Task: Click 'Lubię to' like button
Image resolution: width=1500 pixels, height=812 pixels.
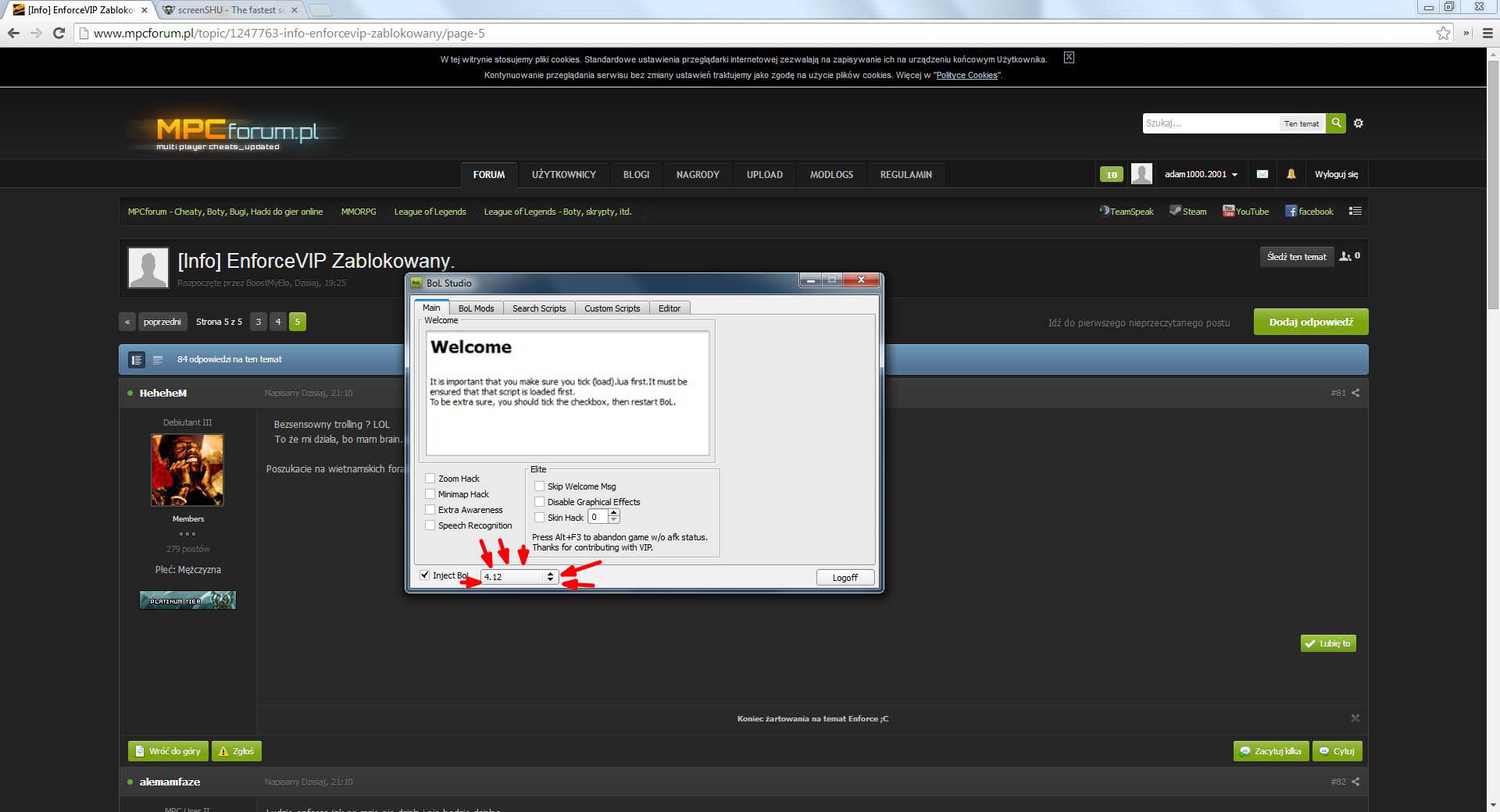Action: point(1328,643)
